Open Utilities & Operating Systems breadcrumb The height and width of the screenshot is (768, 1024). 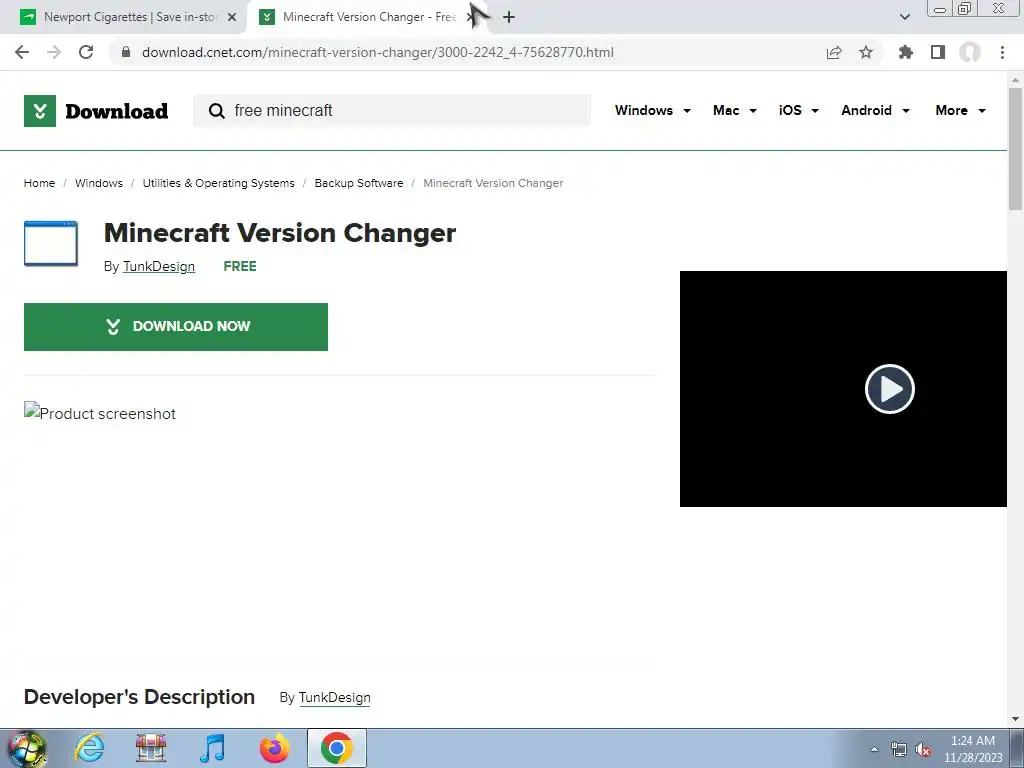point(219,183)
